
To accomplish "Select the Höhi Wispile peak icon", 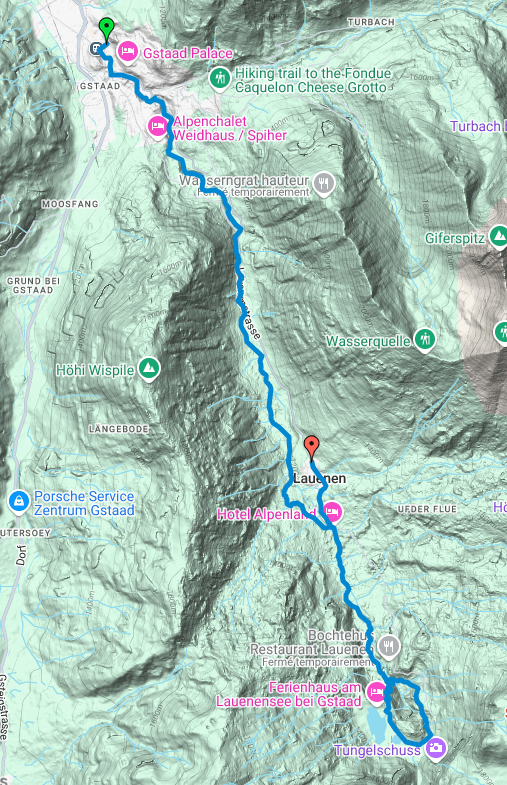I will (149, 369).
